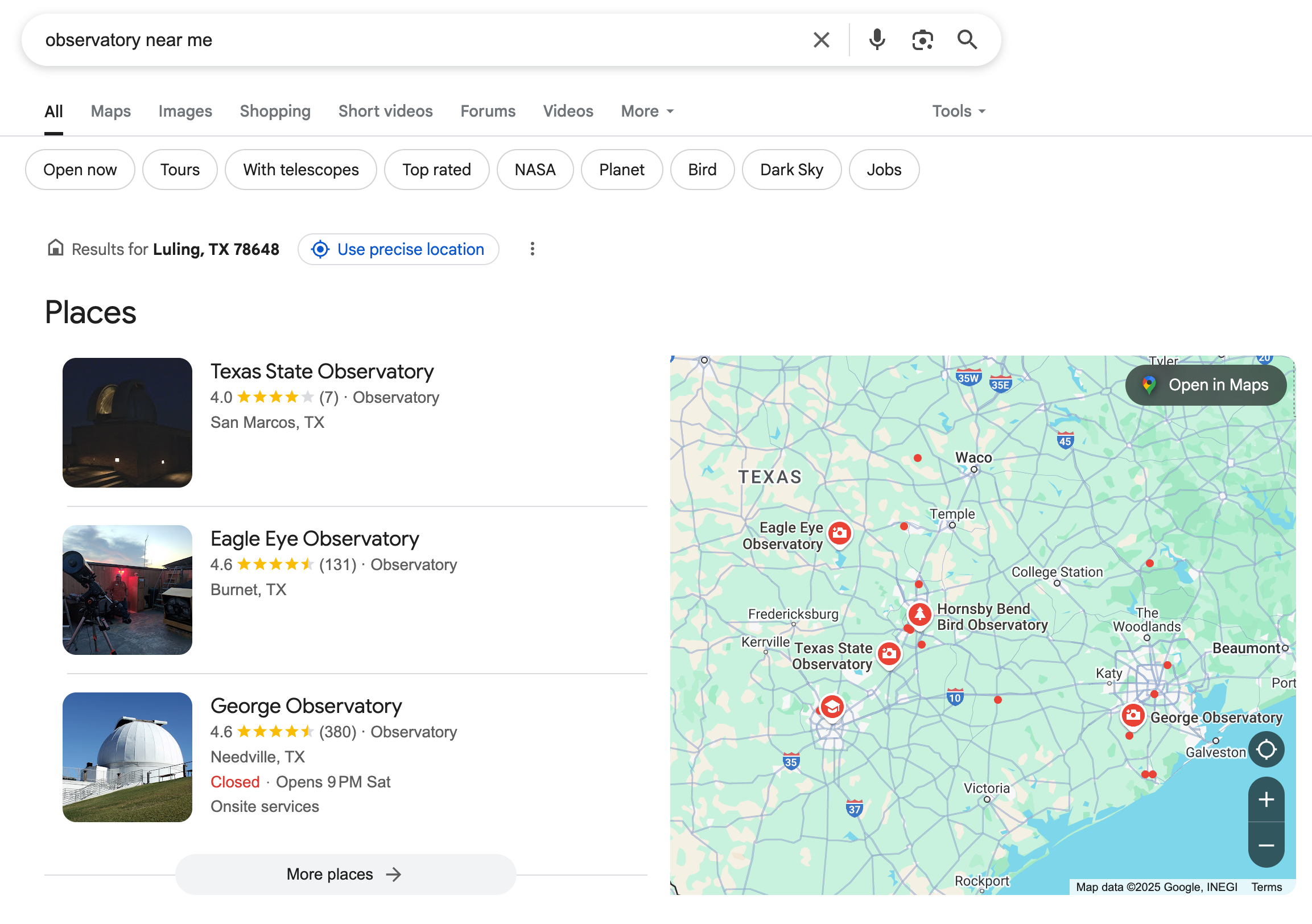Click the home icon beside Results for

(x=55, y=249)
